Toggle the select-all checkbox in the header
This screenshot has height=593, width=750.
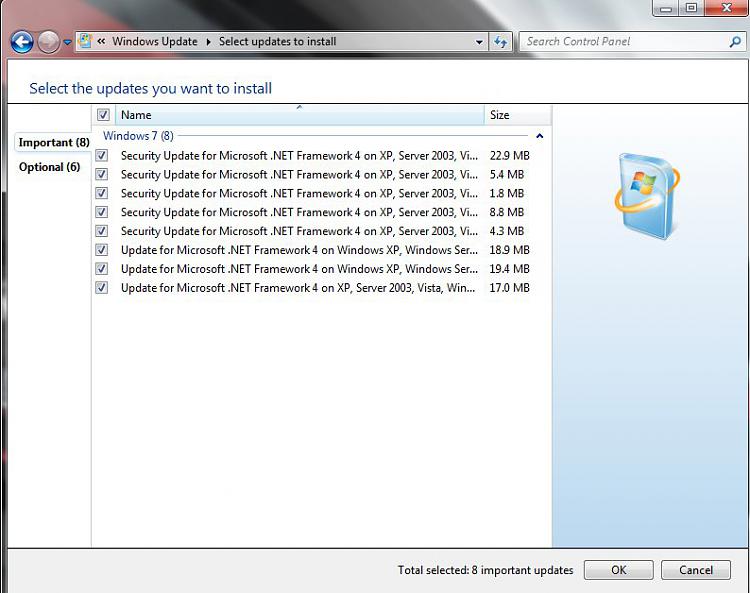103,115
